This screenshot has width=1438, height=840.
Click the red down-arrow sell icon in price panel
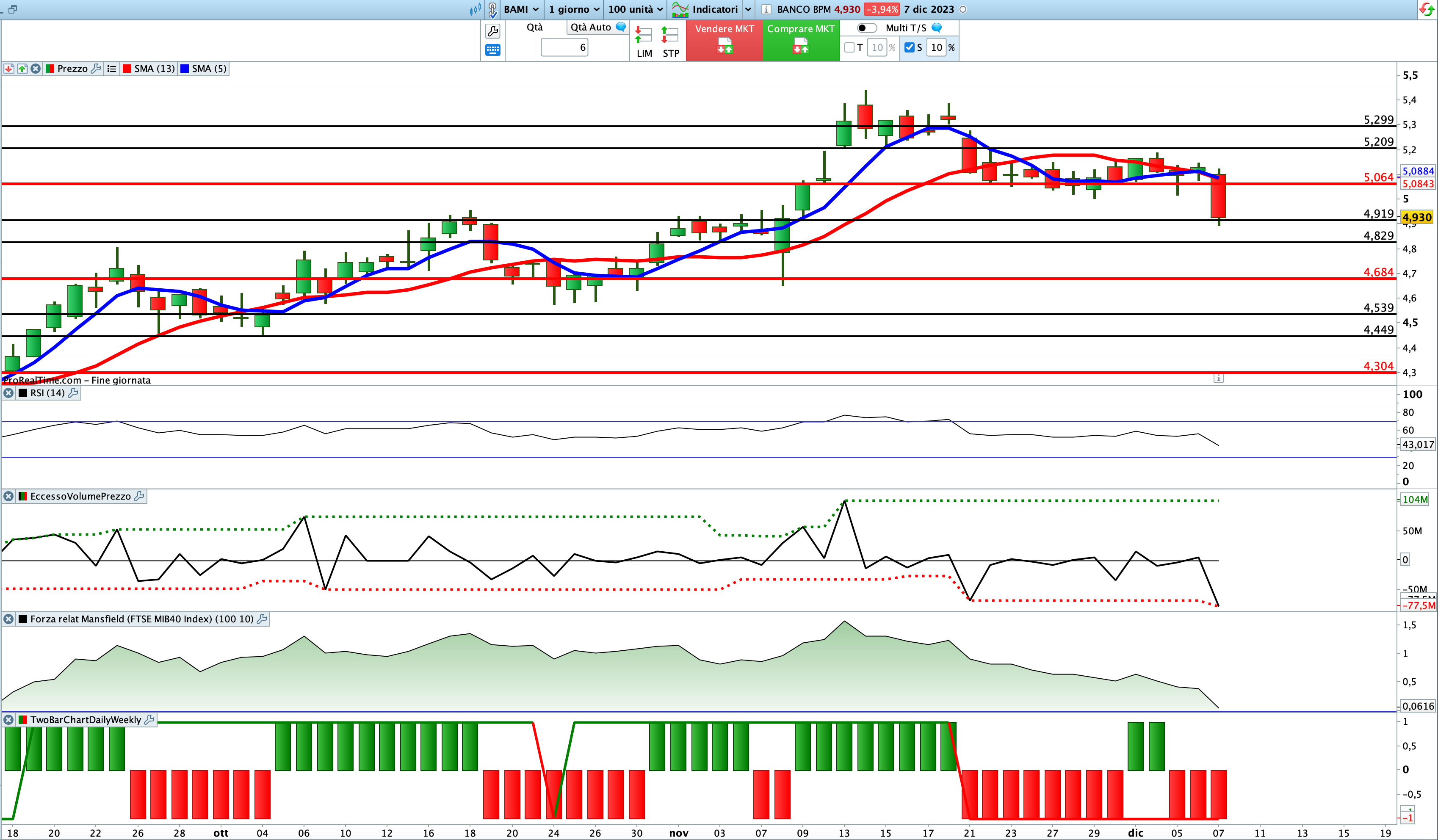(x=8, y=69)
